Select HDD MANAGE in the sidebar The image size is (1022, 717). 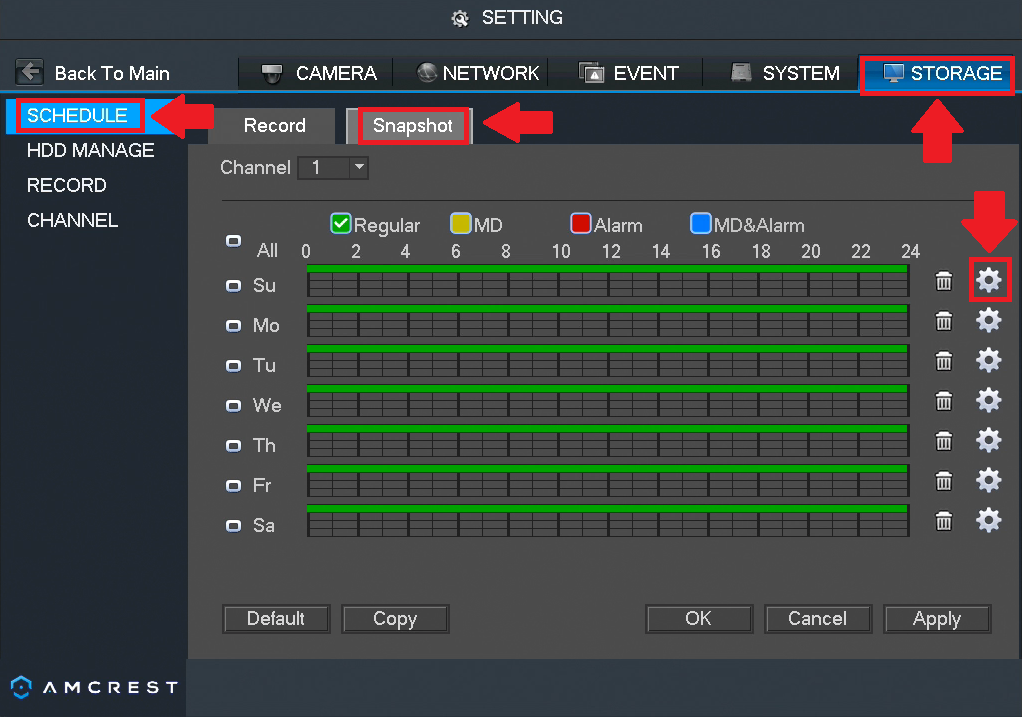(91, 151)
